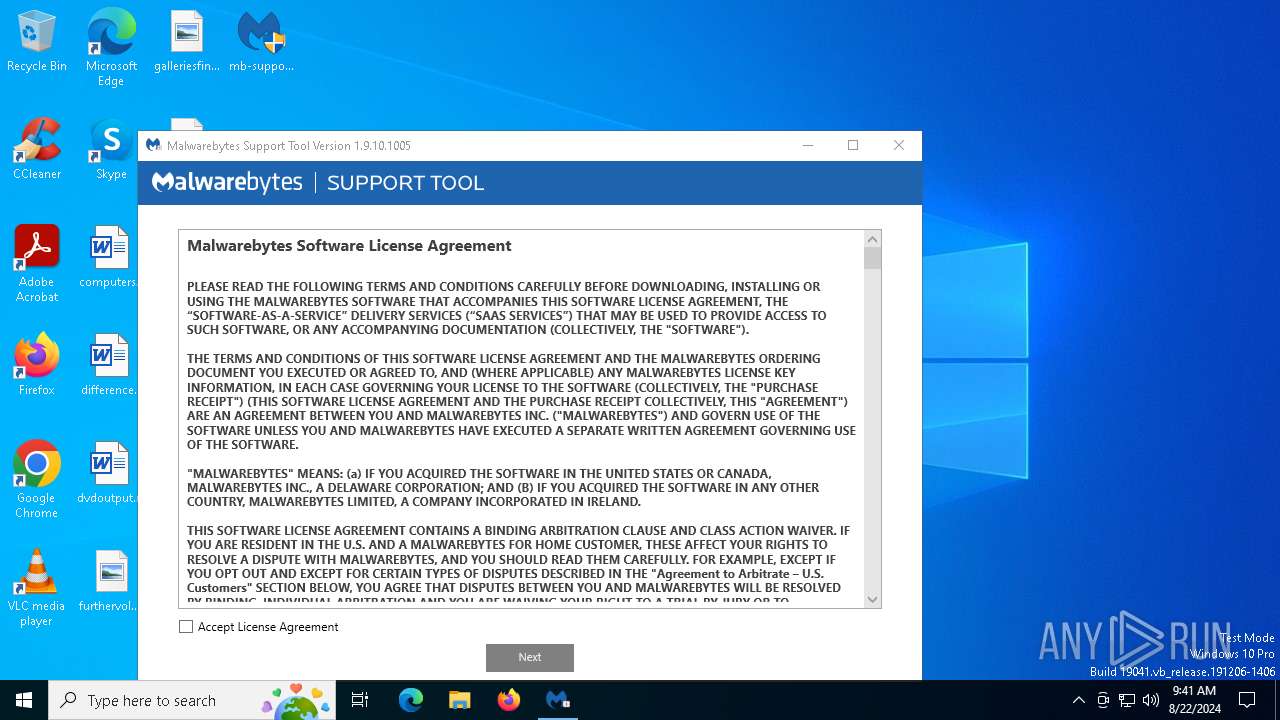The height and width of the screenshot is (720, 1280).
Task: Select the mb-support desktop icon
Action: tap(261, 42)
